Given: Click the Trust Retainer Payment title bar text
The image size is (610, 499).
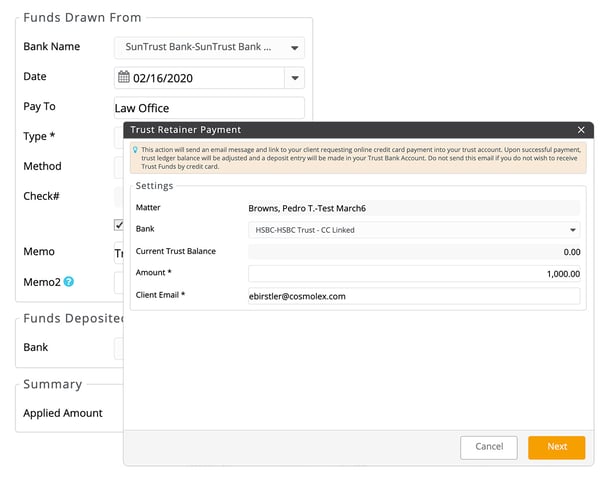Looking at the screenshot, I should click(186, 130).
